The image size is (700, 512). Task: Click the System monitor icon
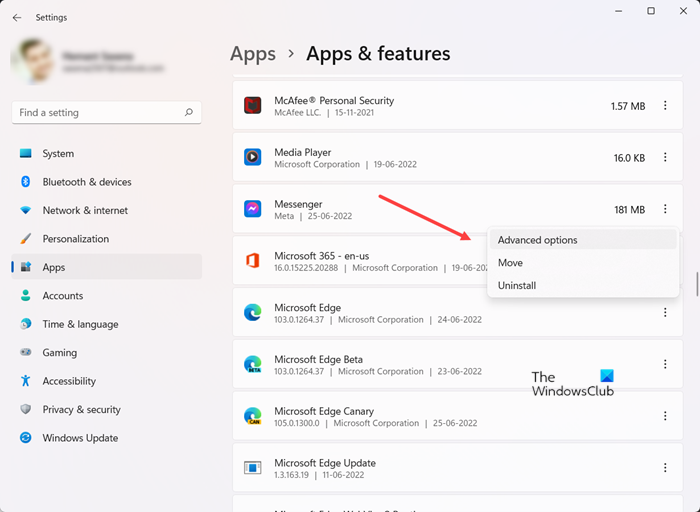tap(26, 153)
